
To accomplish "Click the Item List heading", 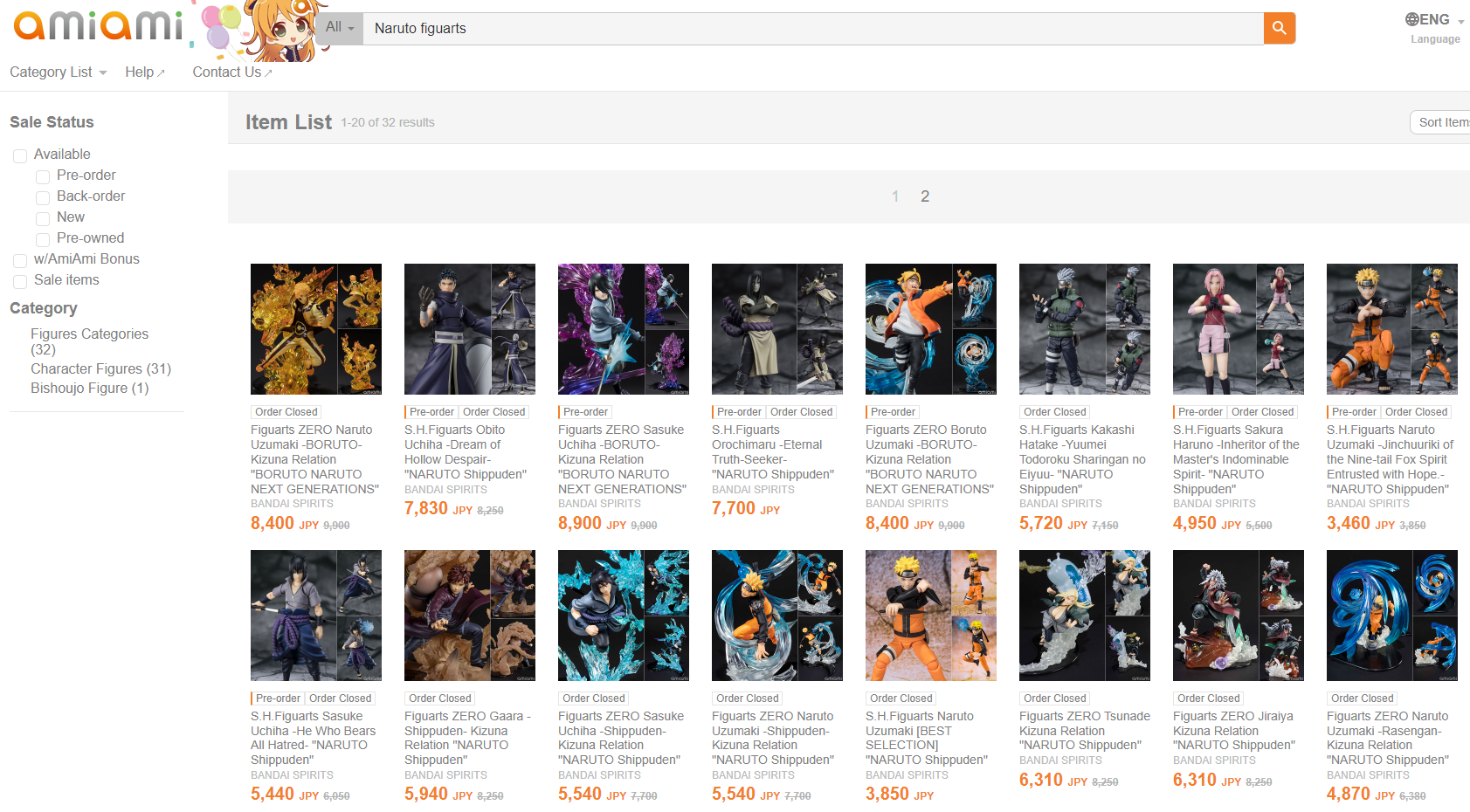I will coord(288,122).
